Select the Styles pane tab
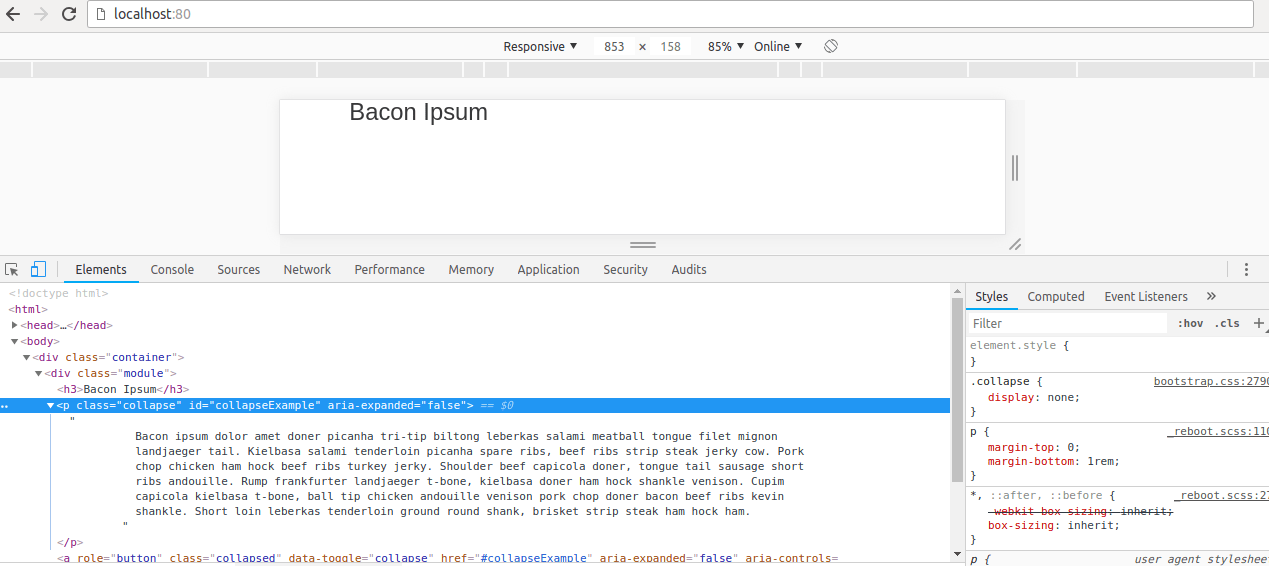Image resolution: width=1269 pixels, height=566 pixels. (991, 297)
